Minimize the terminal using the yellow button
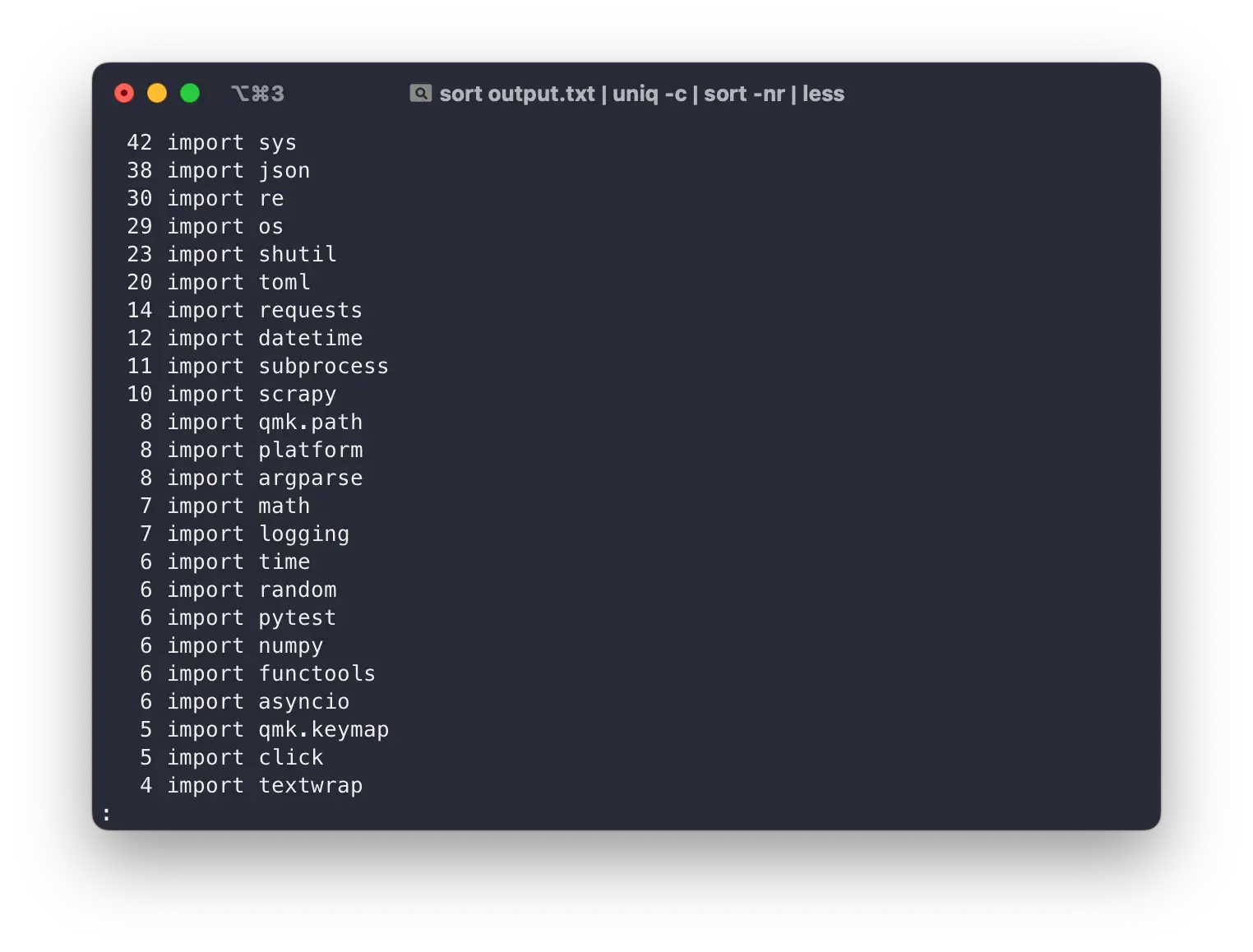The image size is (1253, 952). point(157,94)
